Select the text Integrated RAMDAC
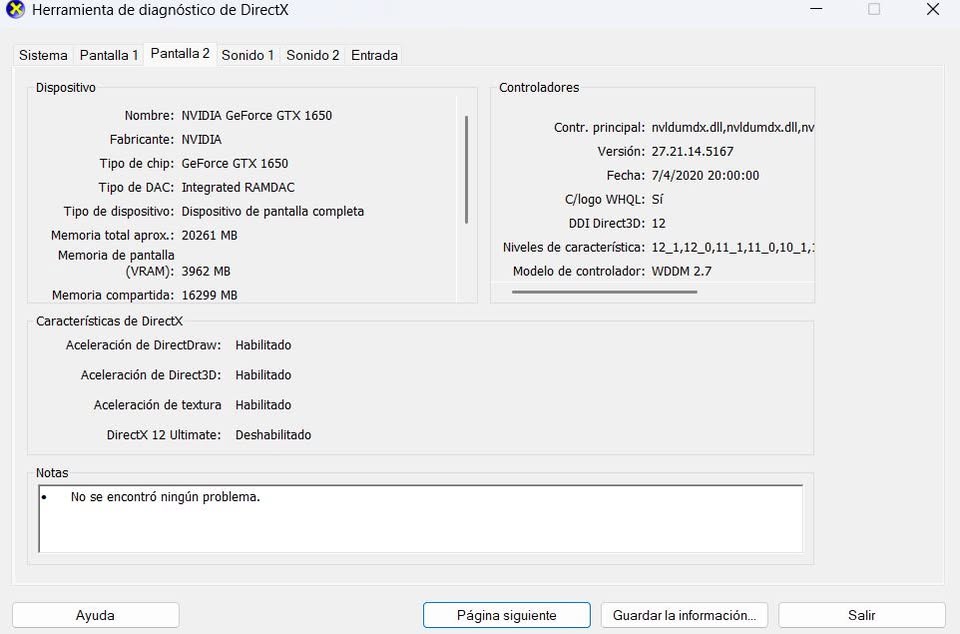 pyautogui.click(x=238, y=187)
